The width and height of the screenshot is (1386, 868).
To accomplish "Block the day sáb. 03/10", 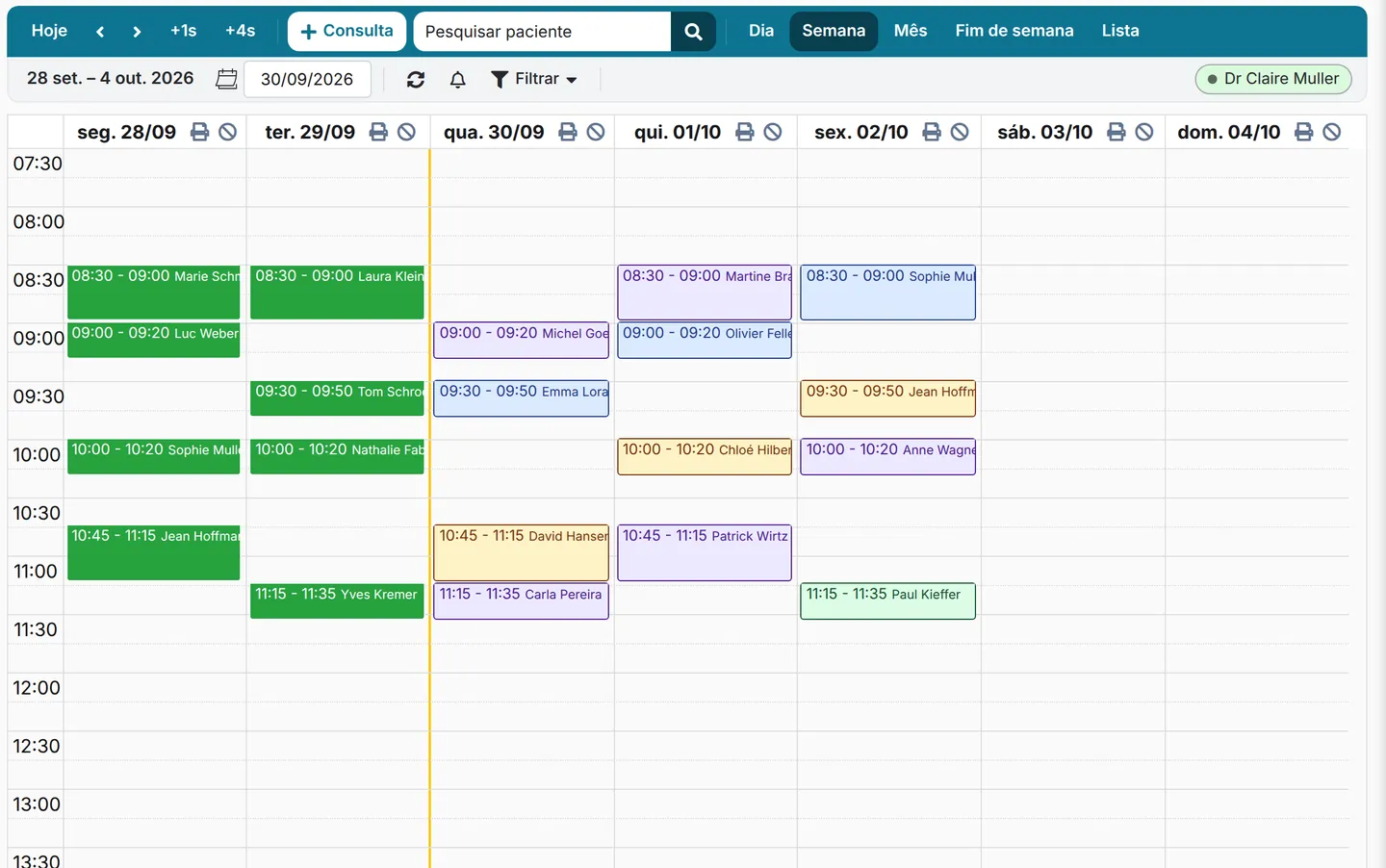I will click(x=1143, y=132).
